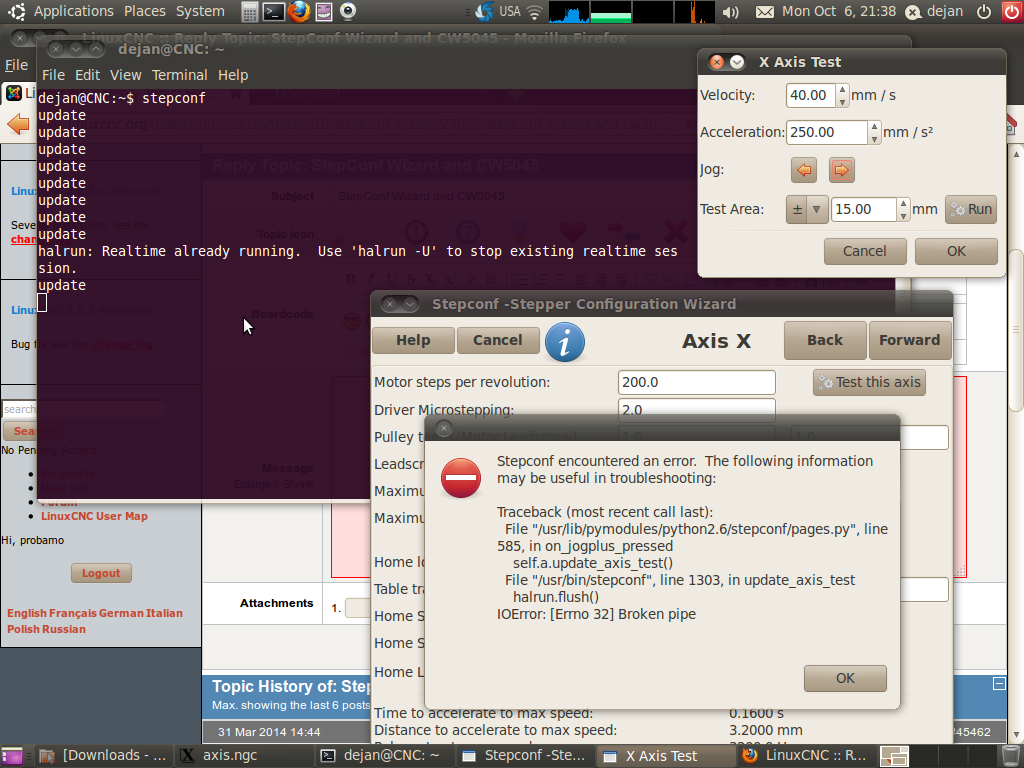Screen dimensions: 1024x768
Task: Decrease the Test Area distance with the down arrow
Action: click(x=903, y=216)
